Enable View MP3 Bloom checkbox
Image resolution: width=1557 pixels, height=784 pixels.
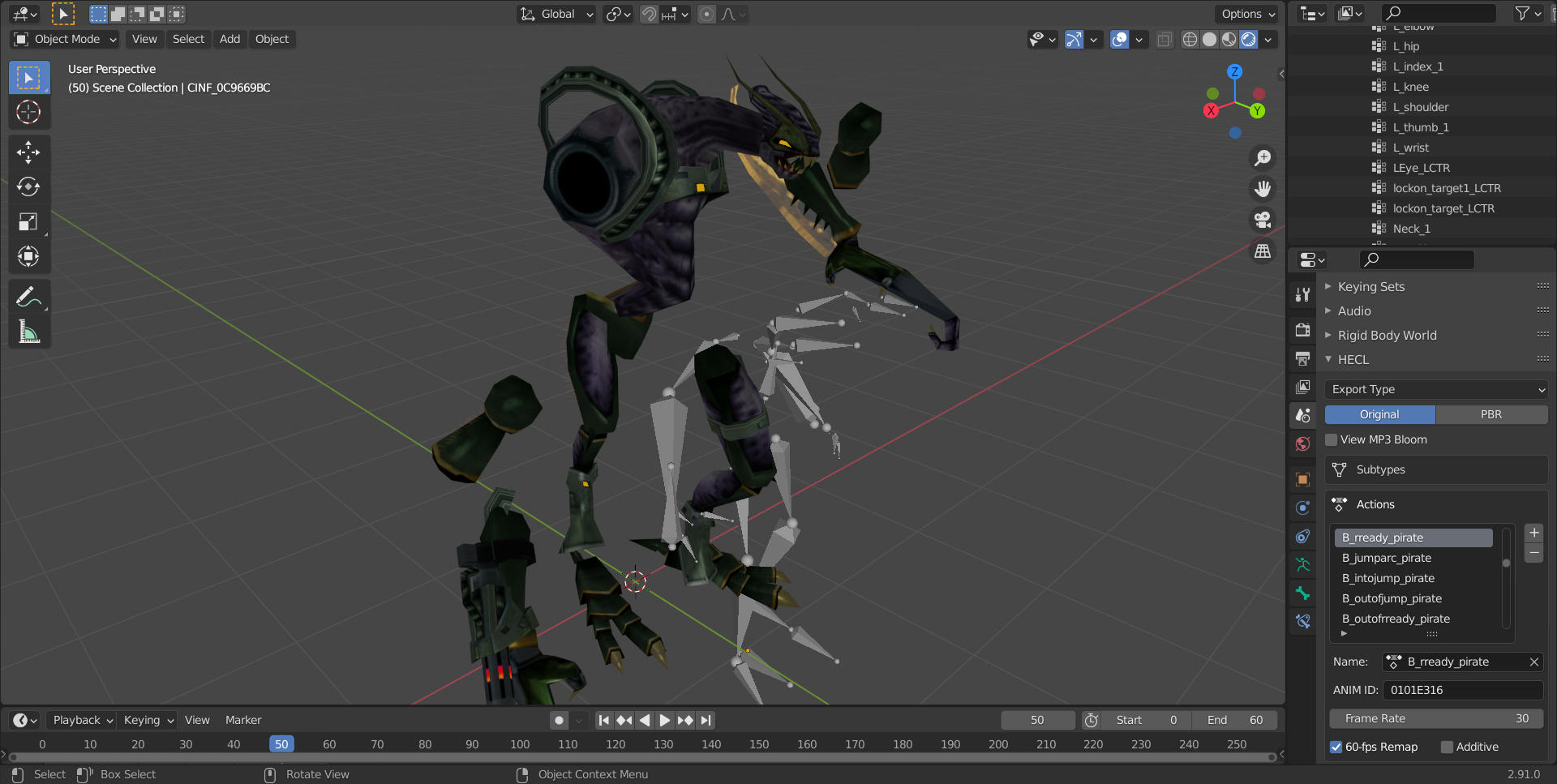point(1331,439)
